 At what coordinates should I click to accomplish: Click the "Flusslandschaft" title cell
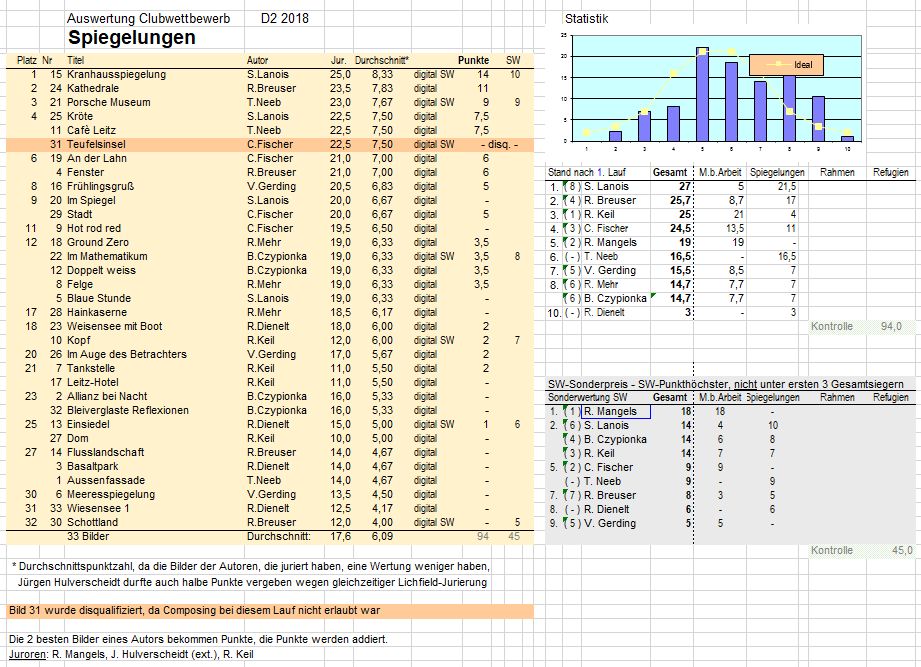point(106,453)
